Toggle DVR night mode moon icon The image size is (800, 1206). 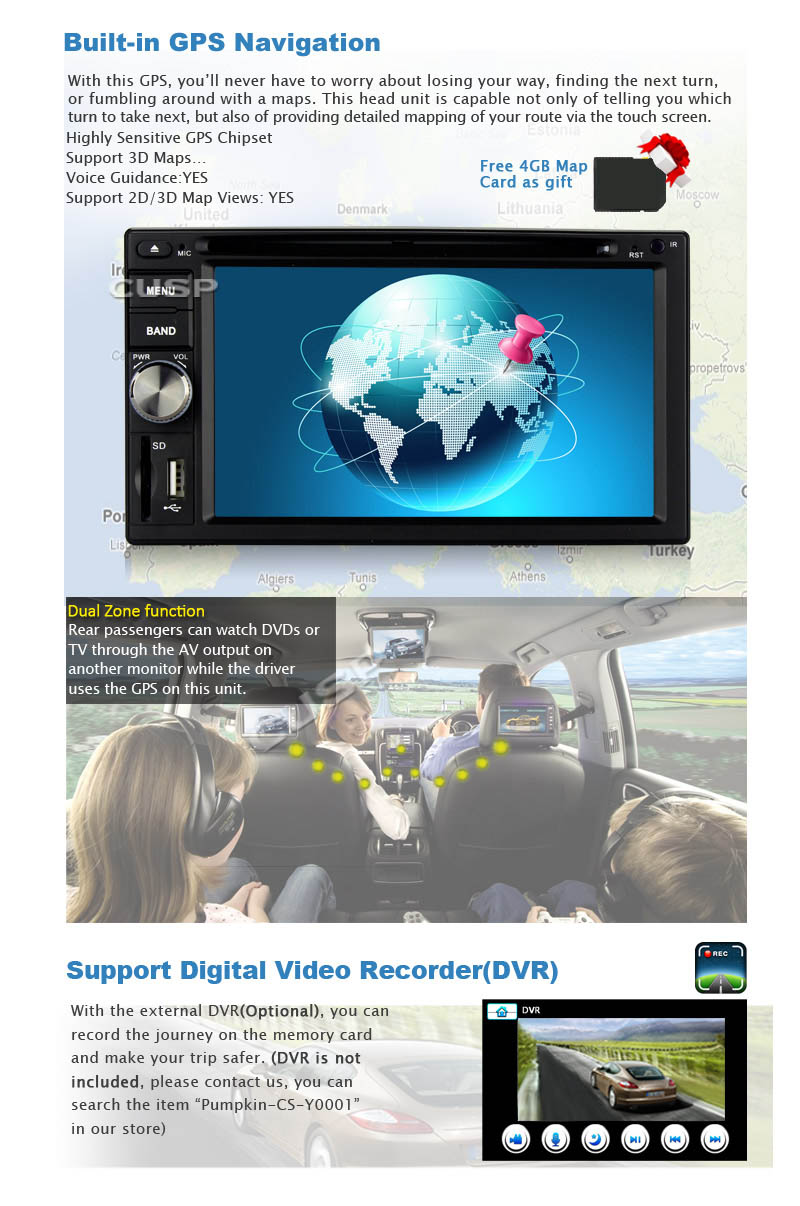[x=595, y=1138]
